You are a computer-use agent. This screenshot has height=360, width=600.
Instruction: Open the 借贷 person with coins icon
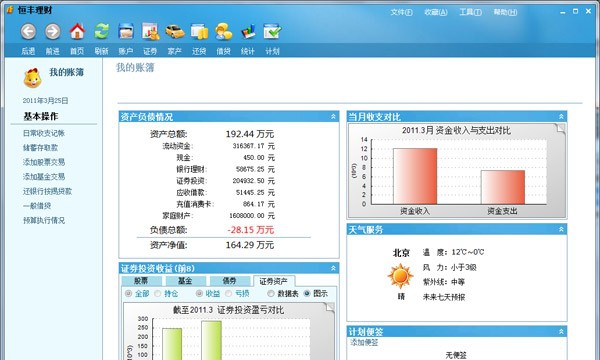tap(223, 31)
